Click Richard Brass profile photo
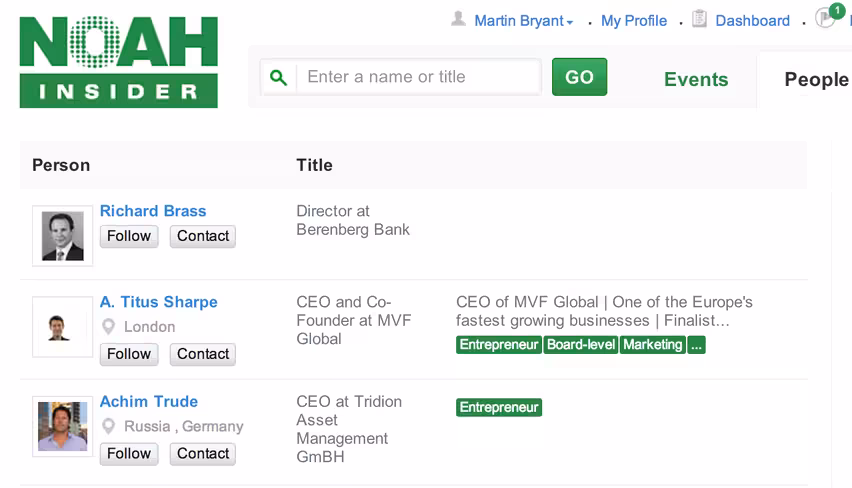Image resolution: width=852 pixels, height=488 pixels. click(62, 236)
